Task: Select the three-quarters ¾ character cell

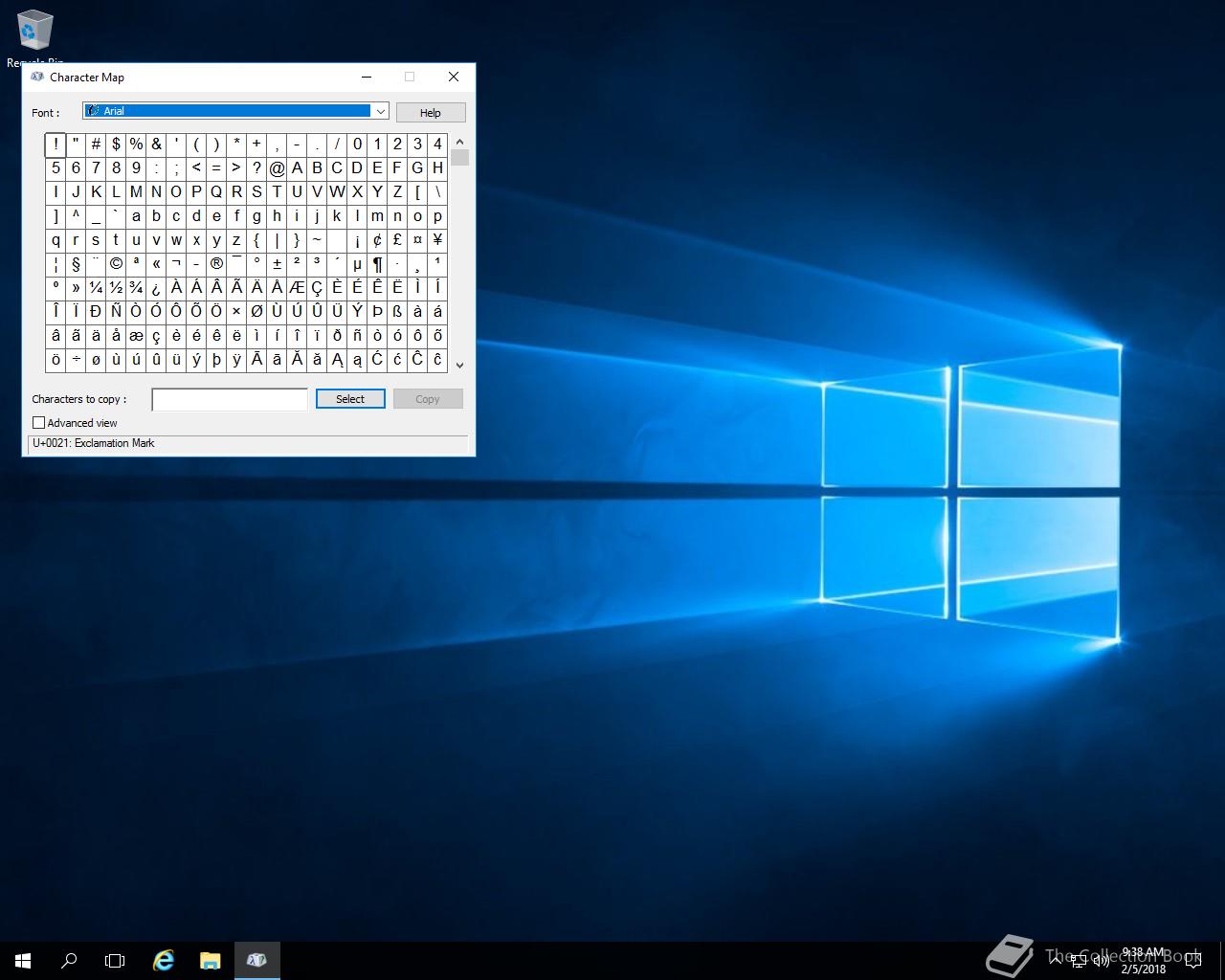Action: (136, 288)
